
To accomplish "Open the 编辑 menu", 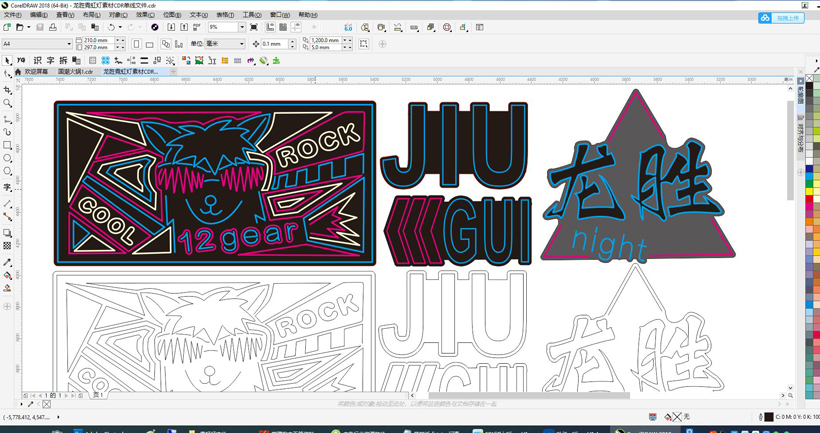I will coord(39,15).
